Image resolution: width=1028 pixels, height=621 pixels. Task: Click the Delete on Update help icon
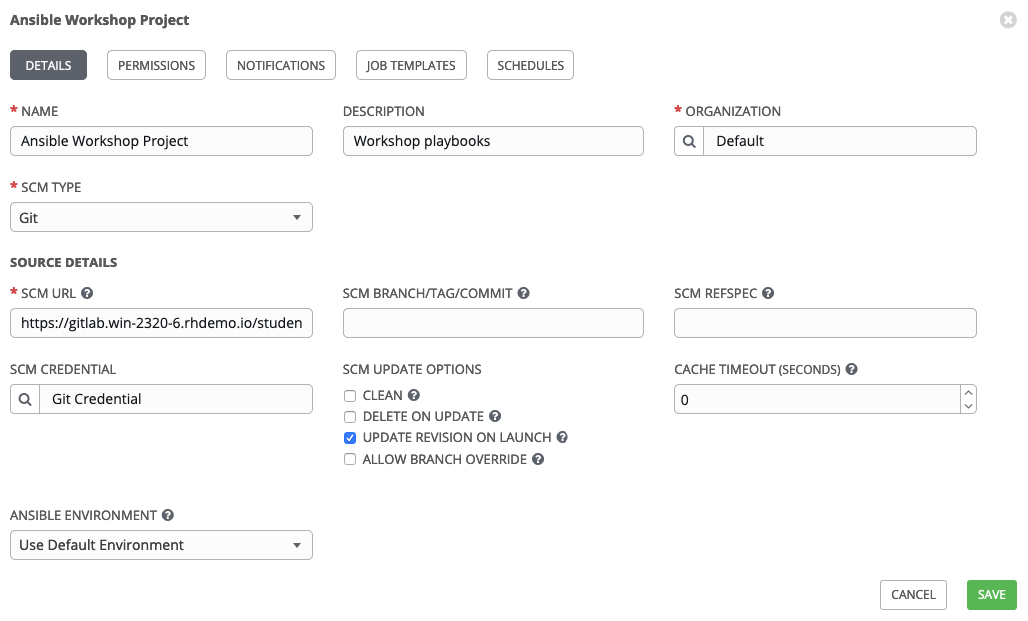(495, 417)
